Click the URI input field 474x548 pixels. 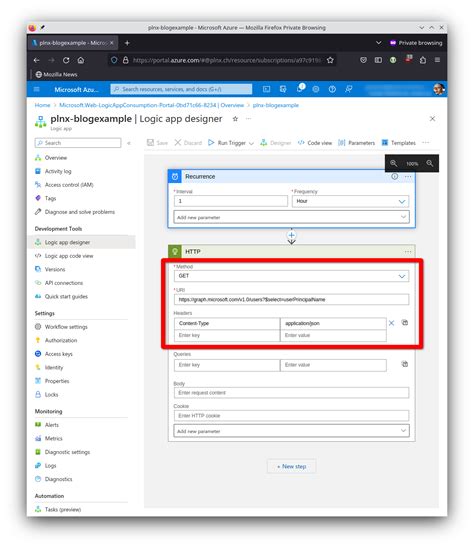pos(291,300)
